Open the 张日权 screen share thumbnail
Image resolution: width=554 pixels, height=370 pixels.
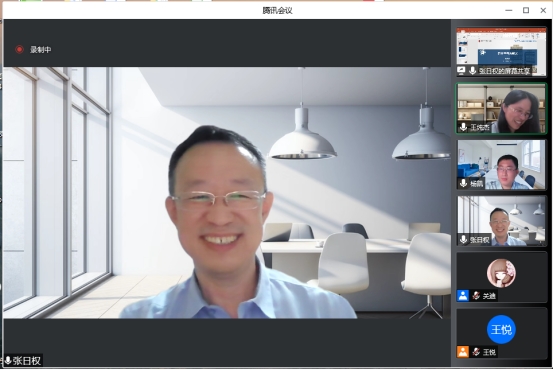point(501,52)
